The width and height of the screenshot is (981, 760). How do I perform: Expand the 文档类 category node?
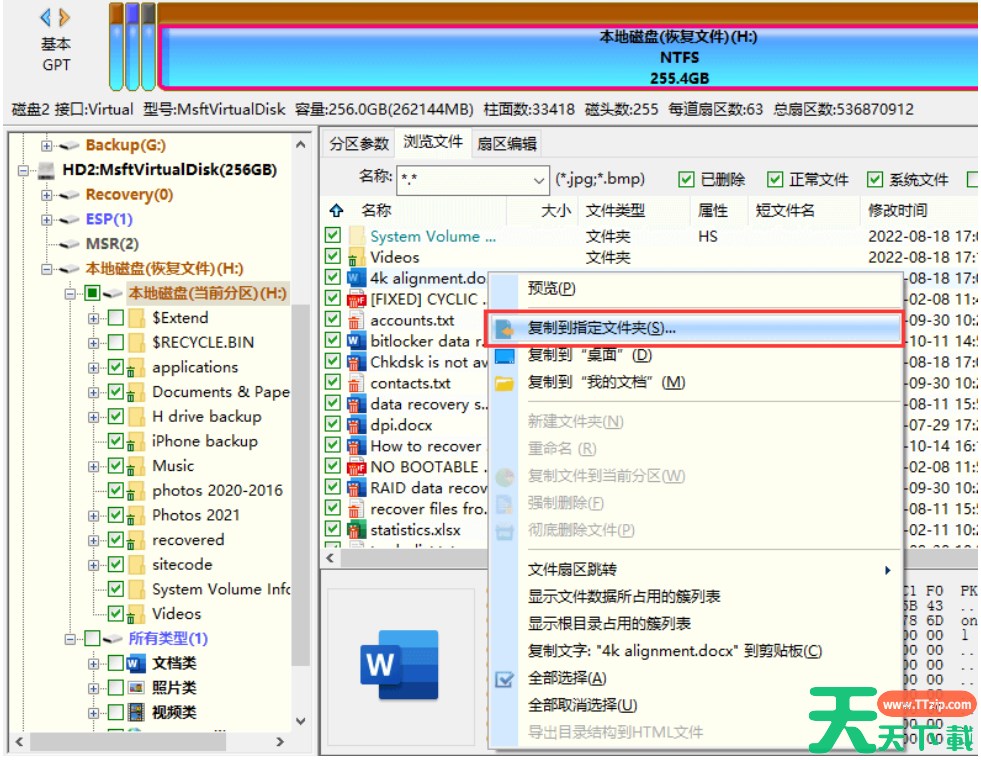tap(93, 664)
